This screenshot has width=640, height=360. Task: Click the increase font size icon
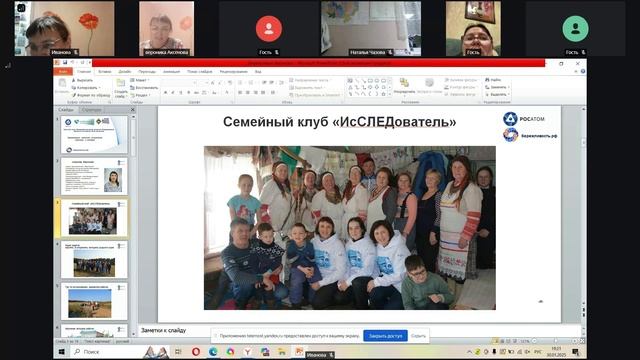(x=213, y=83)
